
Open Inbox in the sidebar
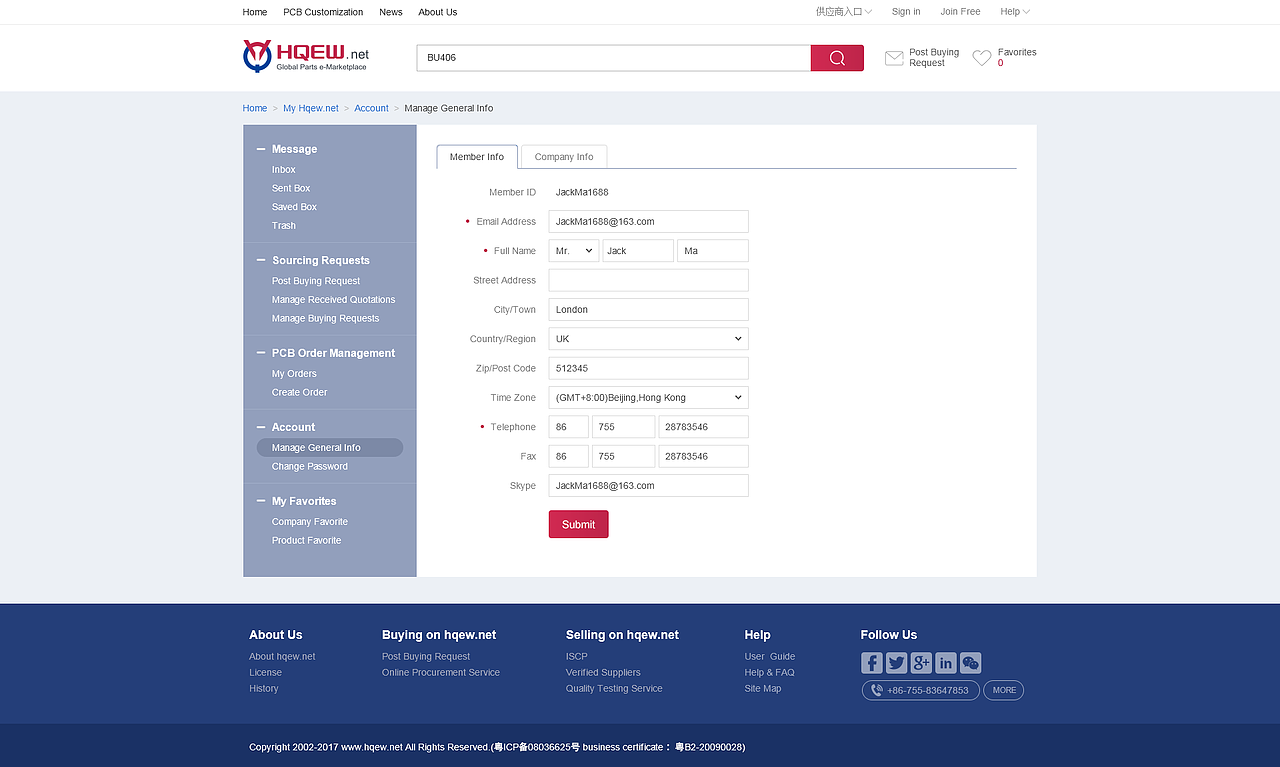pyautogui.click(x=284, y=170)
